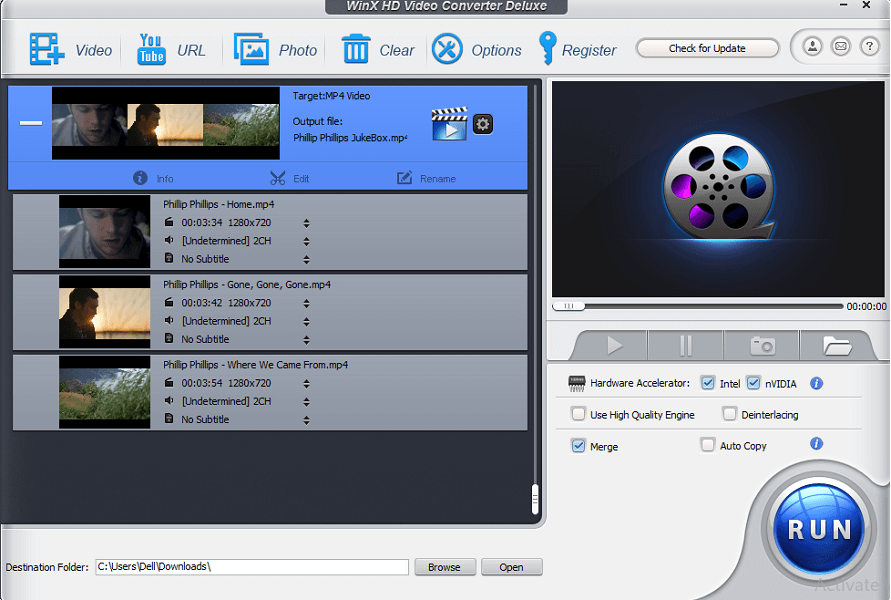Click the Photo slideshow icon
This screenshot has width=891, height=600.
(x=251, y=49)
